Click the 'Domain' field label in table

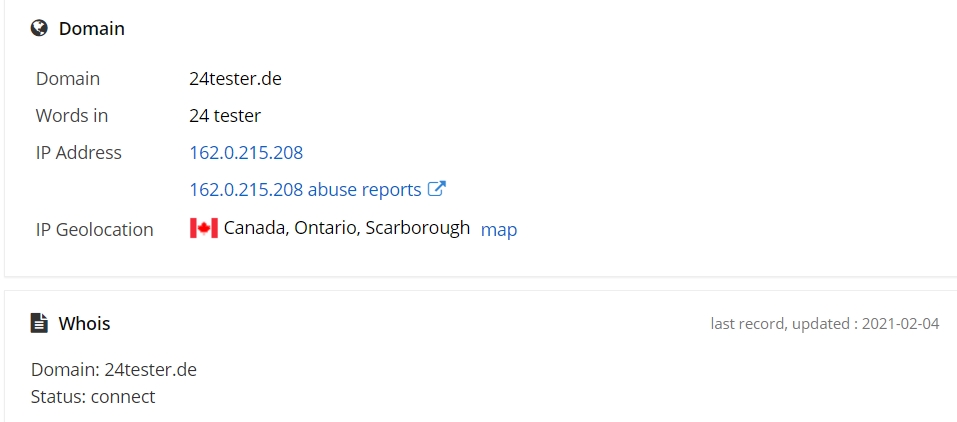(x=68, y=79)
